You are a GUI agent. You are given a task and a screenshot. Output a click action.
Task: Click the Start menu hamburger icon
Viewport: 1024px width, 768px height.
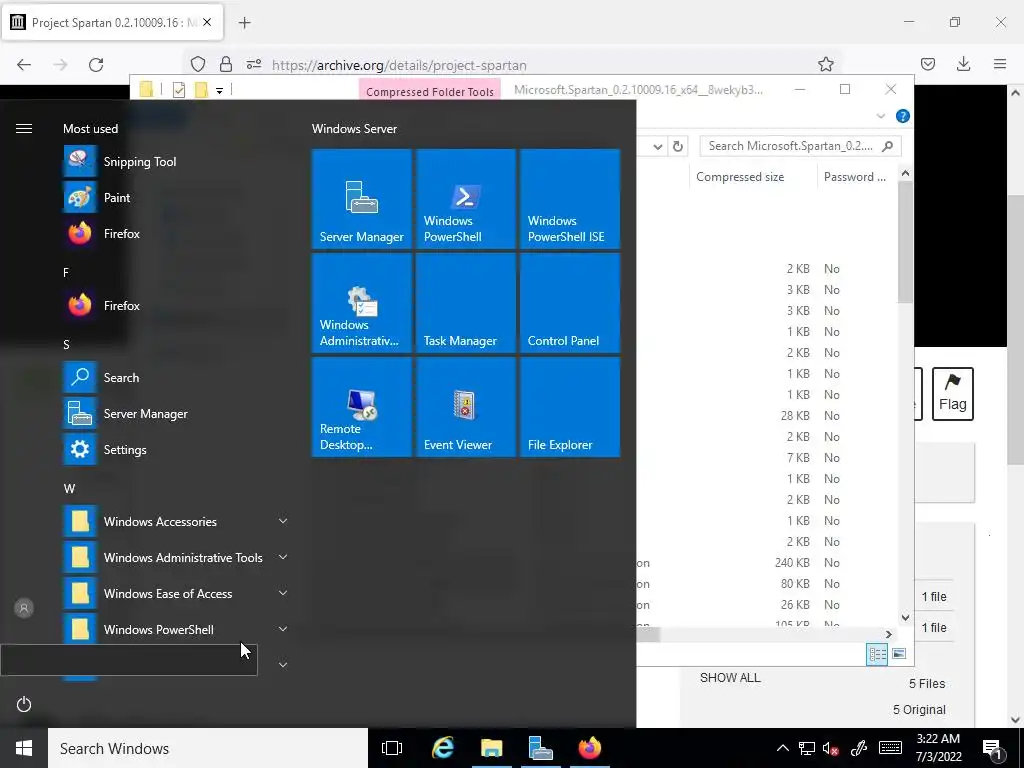point(24,129)
